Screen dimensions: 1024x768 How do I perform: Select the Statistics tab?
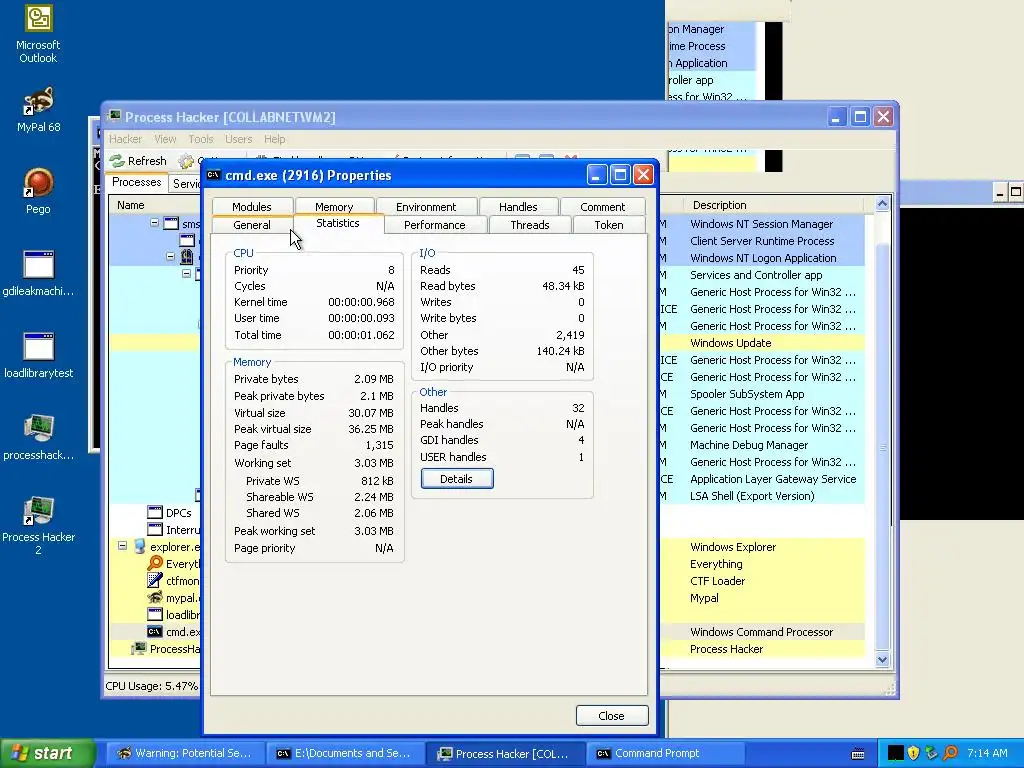[x=338, y=223]
